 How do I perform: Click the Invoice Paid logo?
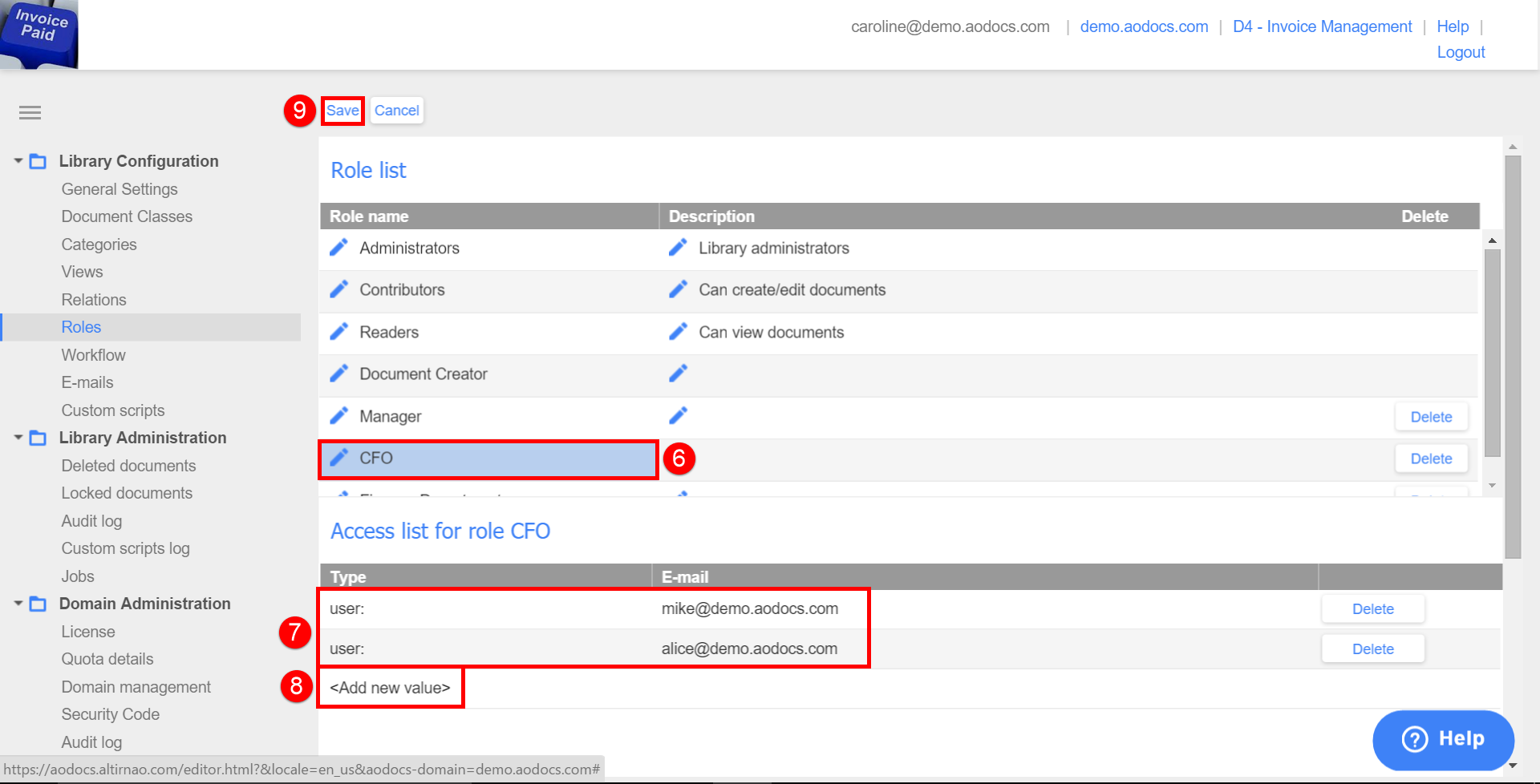tap(38, 34)
